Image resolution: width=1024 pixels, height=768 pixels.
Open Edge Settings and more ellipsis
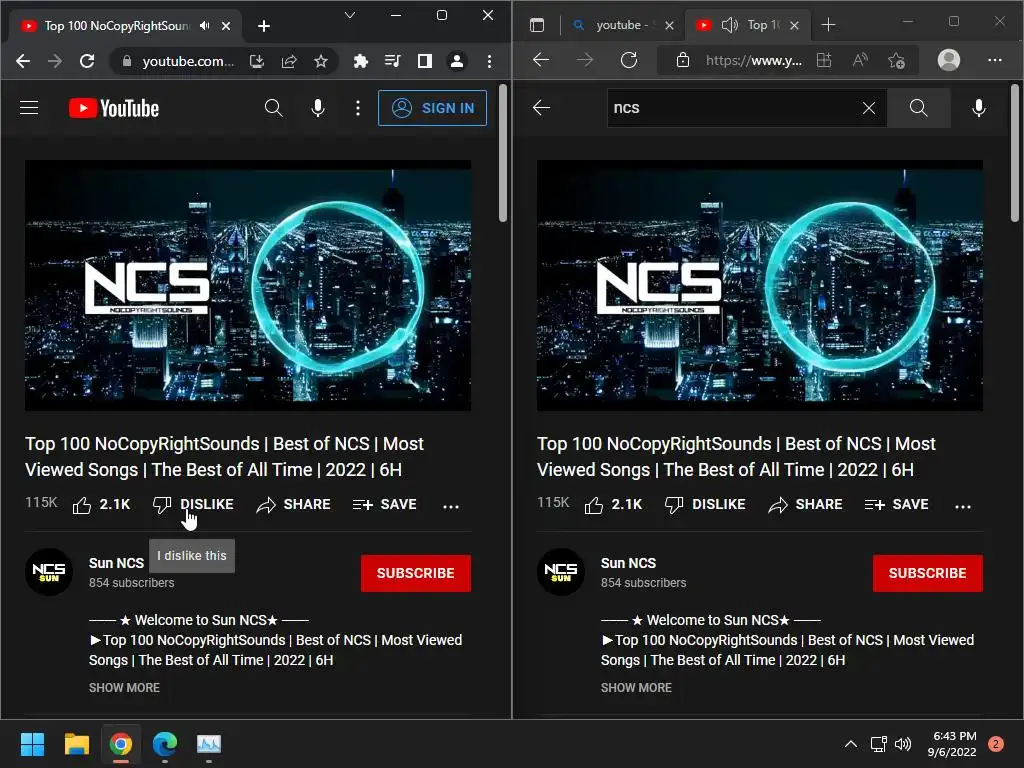coord(995,60)
